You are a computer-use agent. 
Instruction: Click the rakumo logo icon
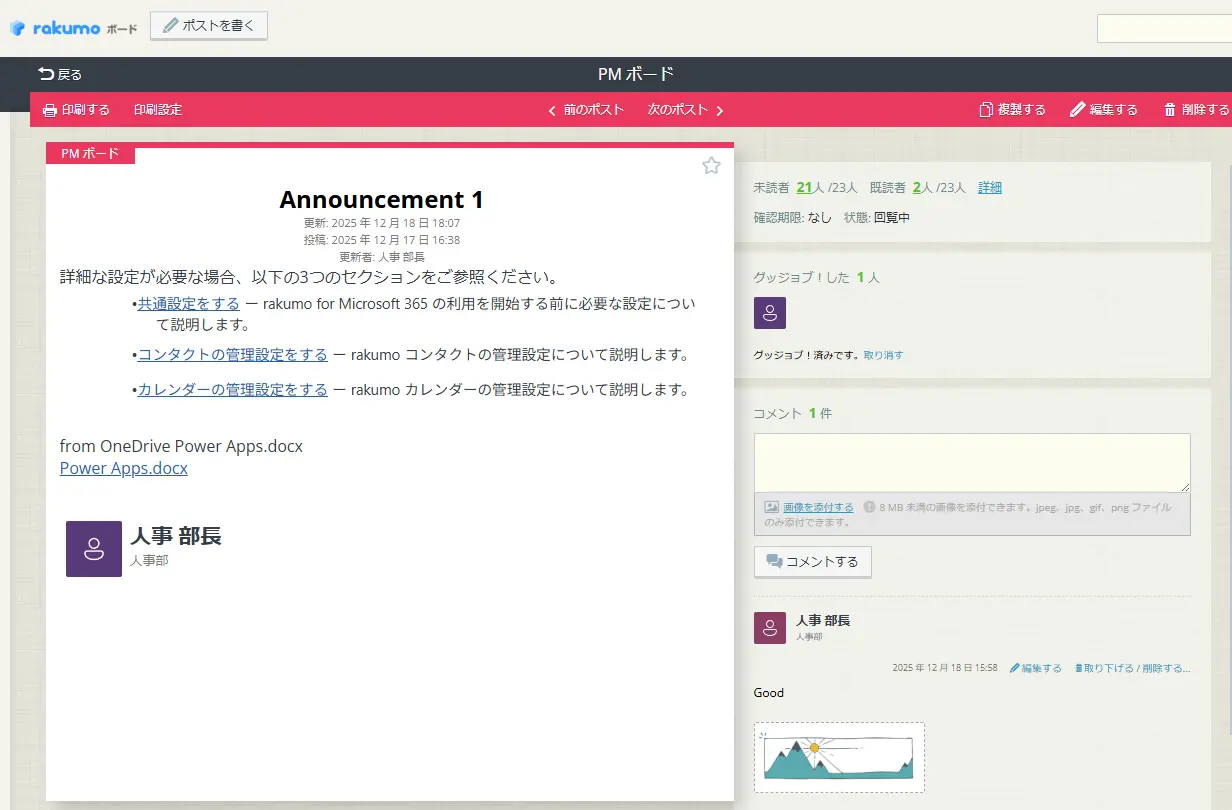(18, 28)
